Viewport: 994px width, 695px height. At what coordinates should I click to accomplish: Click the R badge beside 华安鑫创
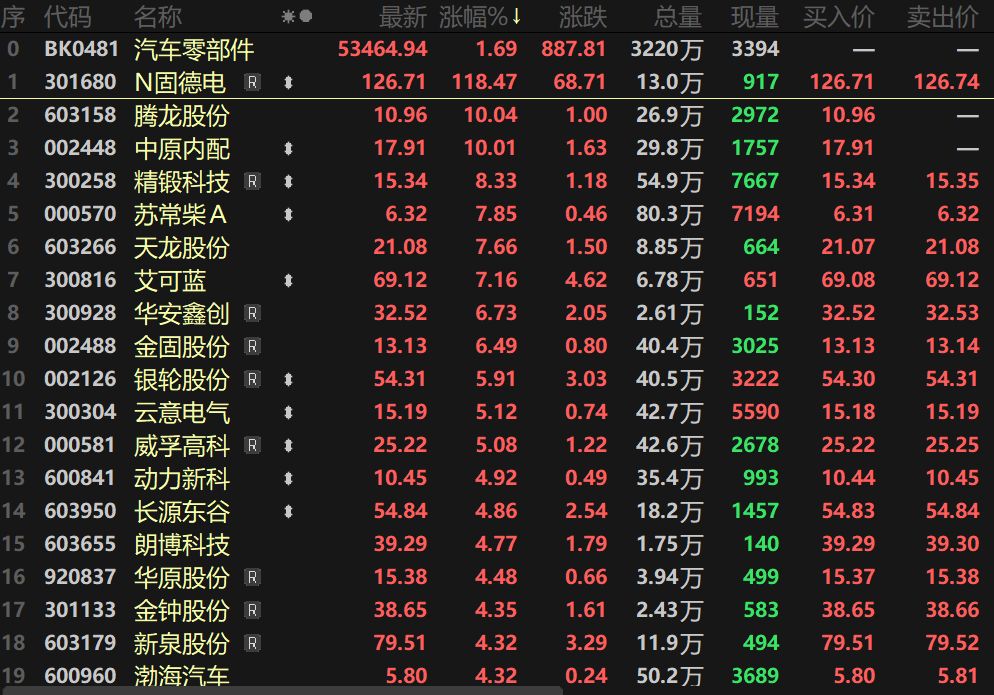point(252,313)
